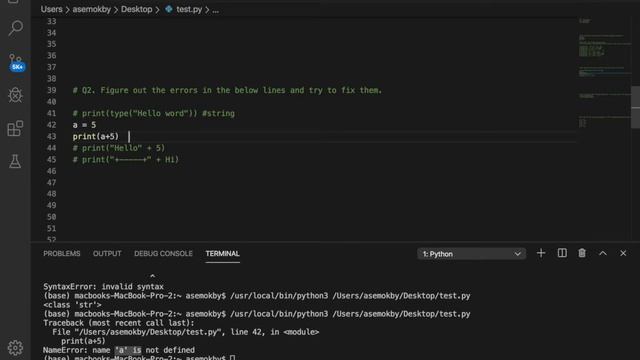Click the editor vertical scrollbar thumb
Image resolution: width=640 pixels, height=360 pixels.
pos(636,107)
